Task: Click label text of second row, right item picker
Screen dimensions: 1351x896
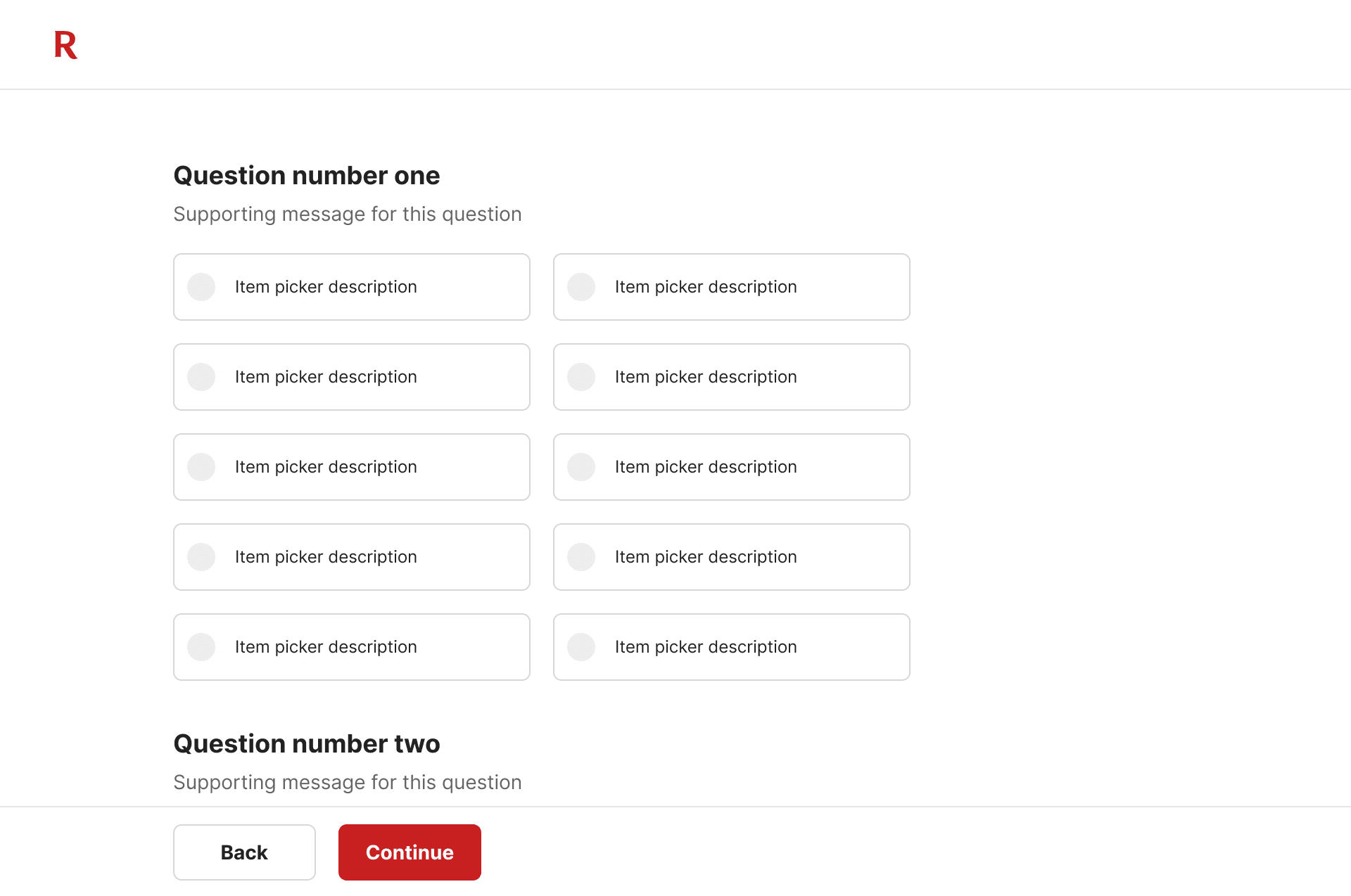Action: [x=706, y=377]
